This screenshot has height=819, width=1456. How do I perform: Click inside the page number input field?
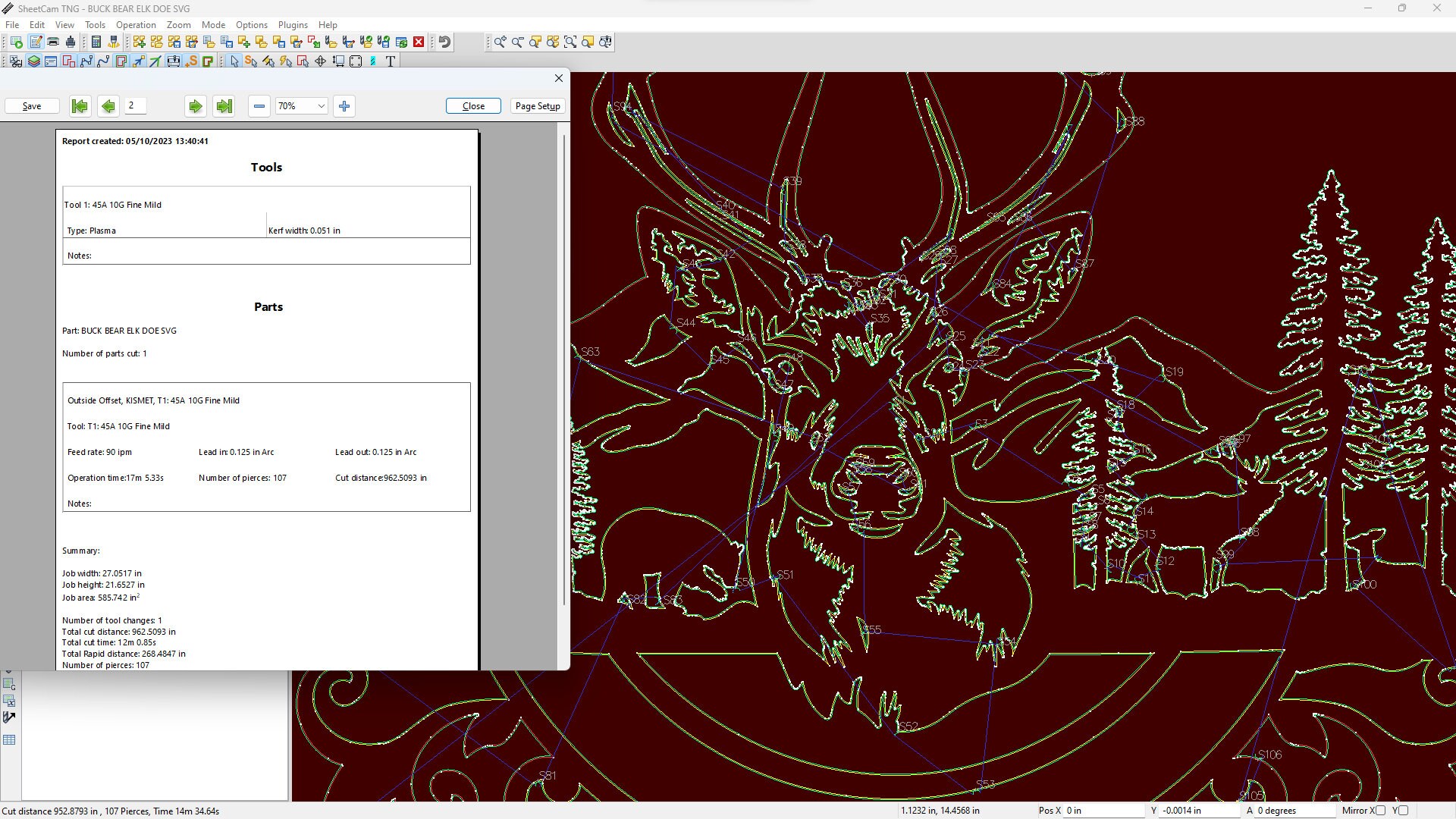pos(136,106)
